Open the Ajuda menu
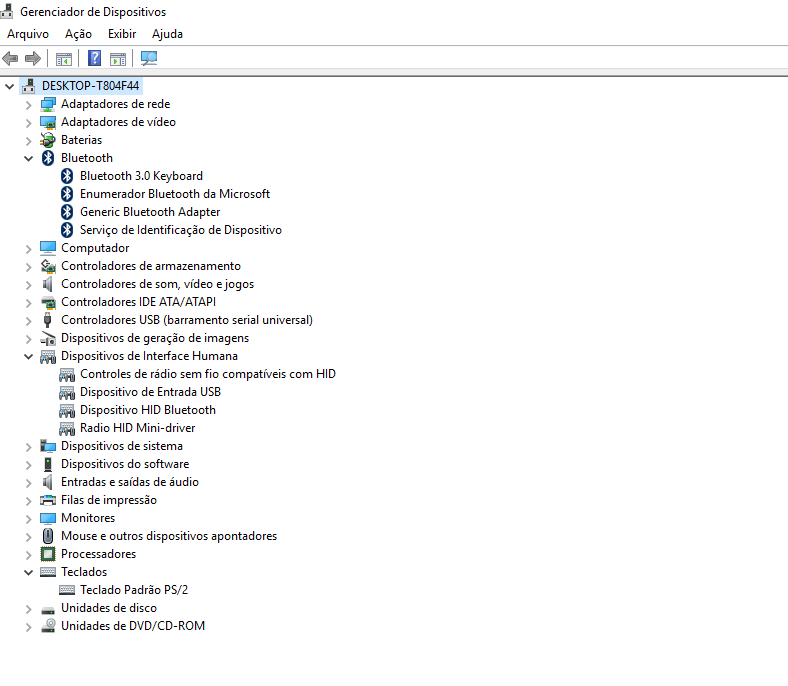The height and width of the screenshot is (686, 788). (x=167, y=34)
